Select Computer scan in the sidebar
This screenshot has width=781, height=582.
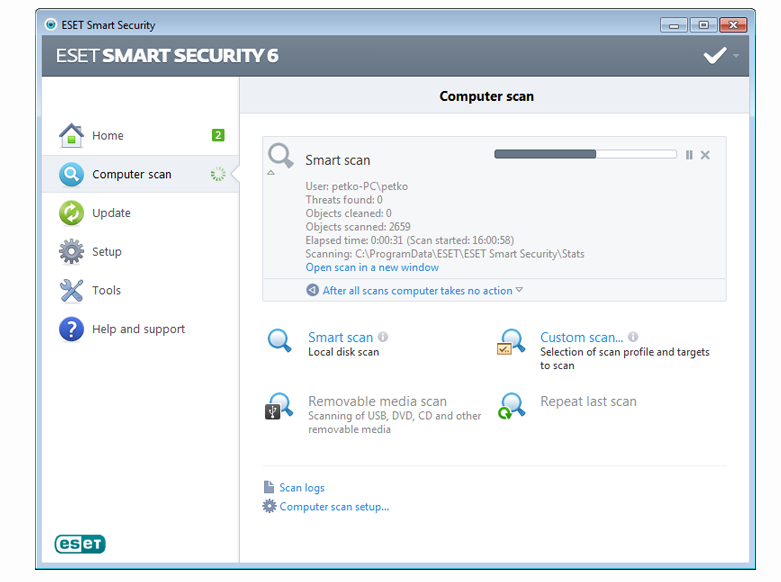tap(140, 174)
